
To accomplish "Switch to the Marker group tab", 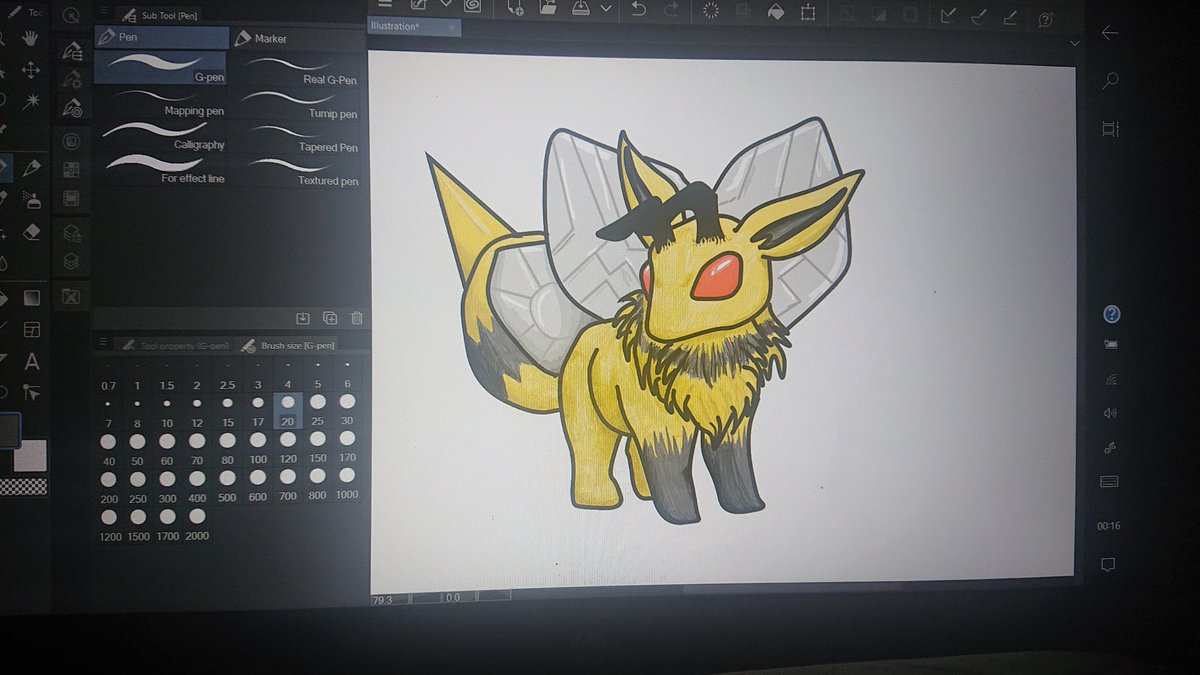I will point(296,39).
